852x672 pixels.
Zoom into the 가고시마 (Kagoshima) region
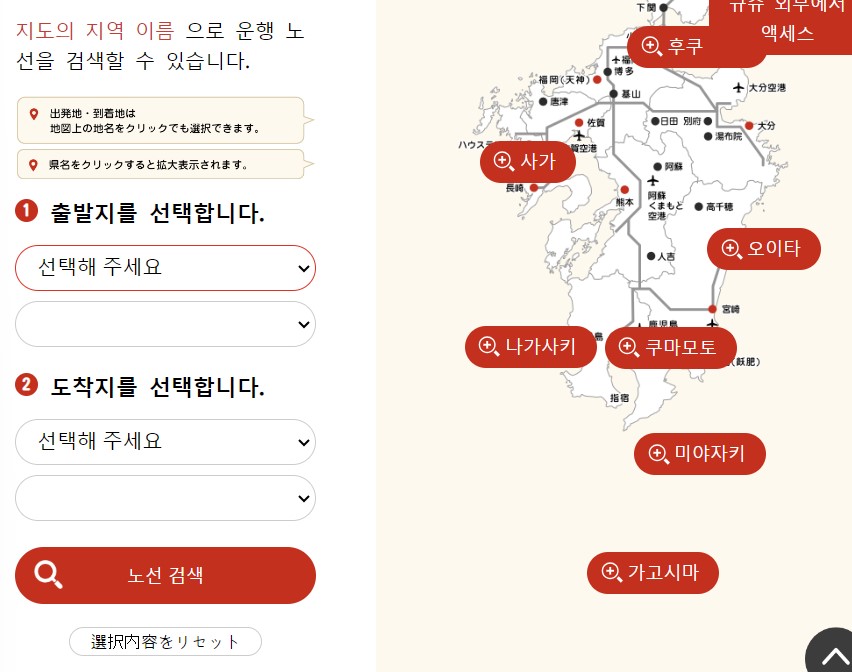(652, 572)
